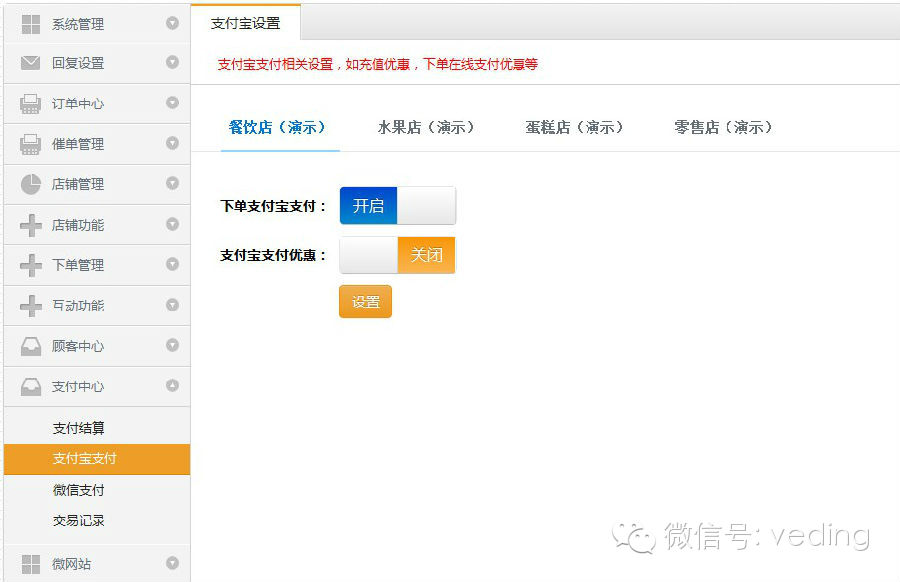Expand the 订单中心 menu arrow
900x582 pixels.
click(172, 103)
